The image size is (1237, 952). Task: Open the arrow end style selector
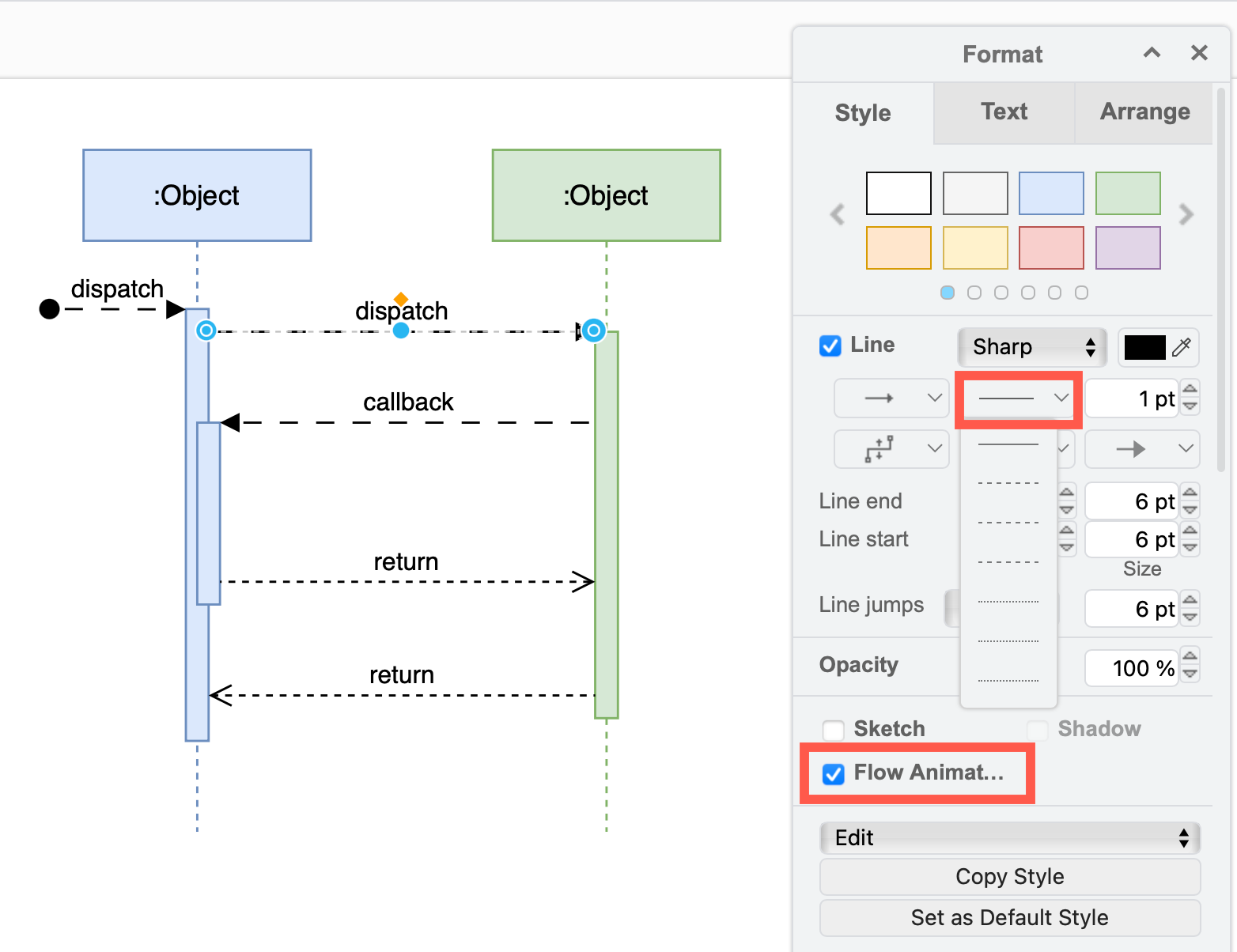pyautogui.click(x=1142, y=449)
